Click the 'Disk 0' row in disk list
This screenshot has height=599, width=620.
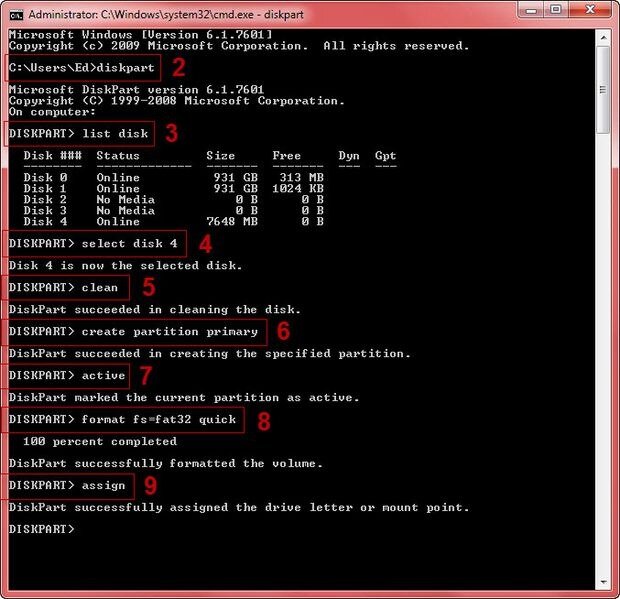[x=173, y=177]
